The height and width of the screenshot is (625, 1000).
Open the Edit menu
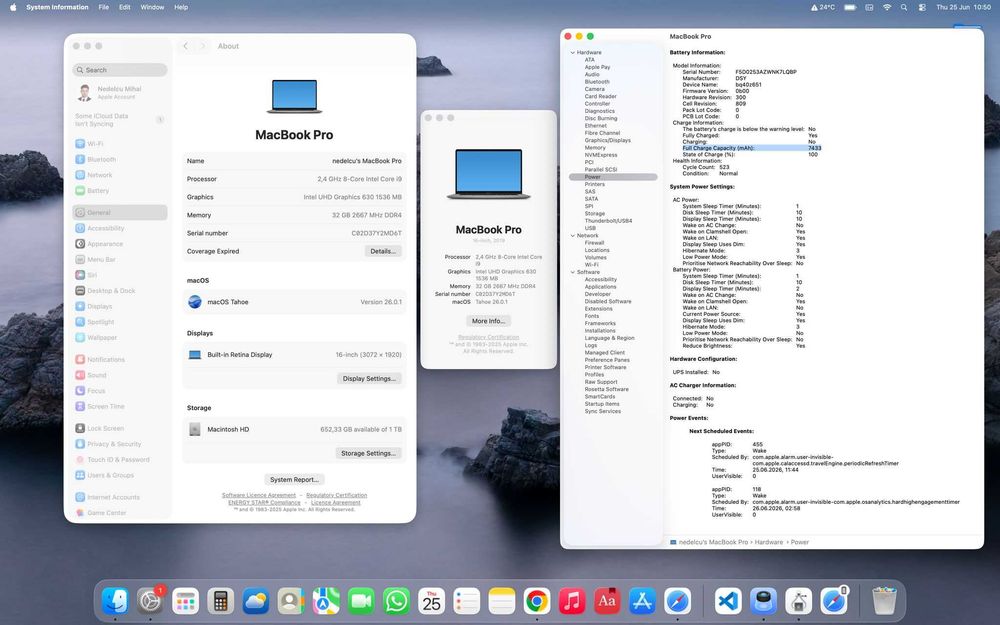click(124, 7)
